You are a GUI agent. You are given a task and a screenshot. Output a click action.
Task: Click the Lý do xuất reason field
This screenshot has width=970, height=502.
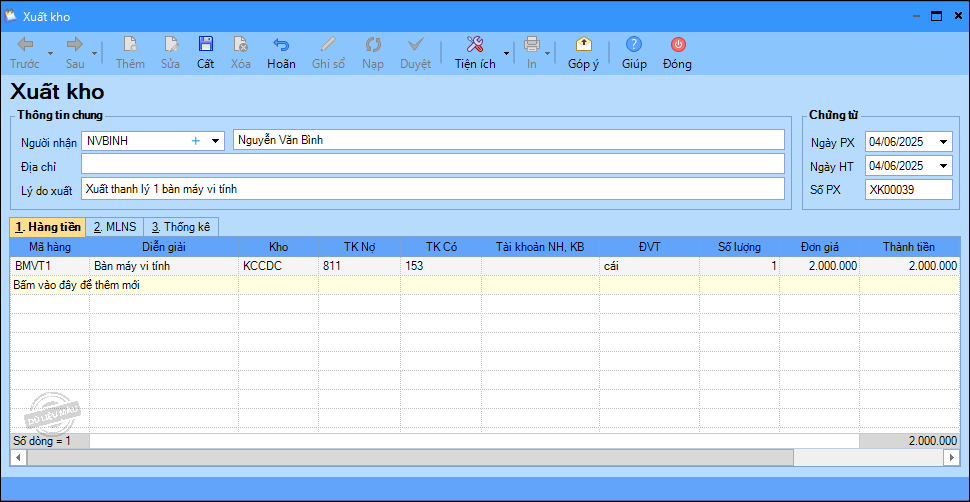(x=433, y=189)
